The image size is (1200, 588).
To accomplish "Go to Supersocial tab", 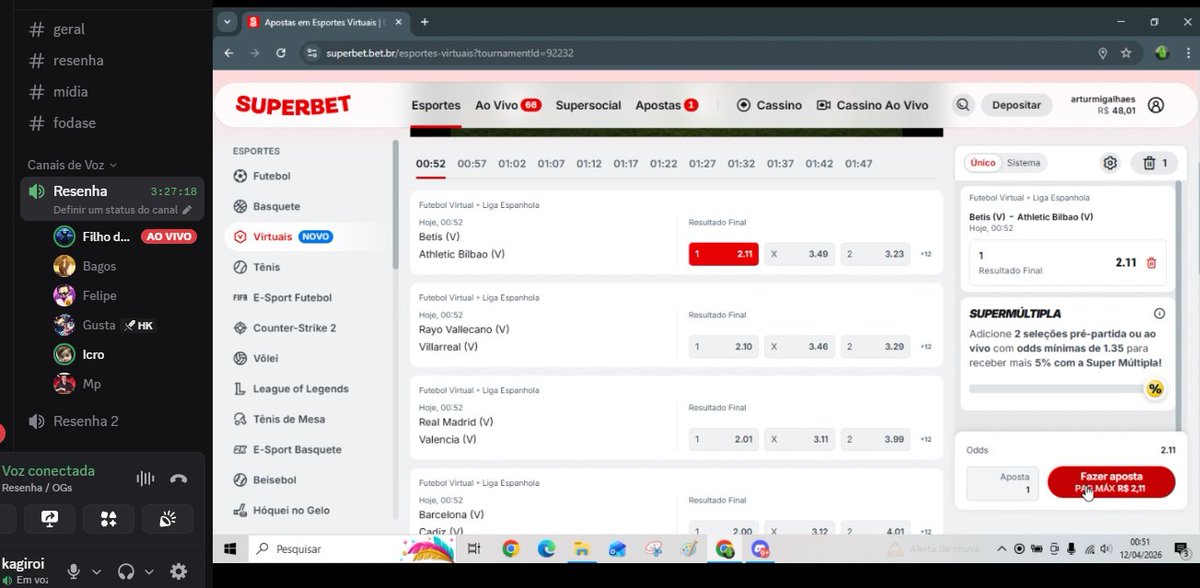I will [588, 105].
